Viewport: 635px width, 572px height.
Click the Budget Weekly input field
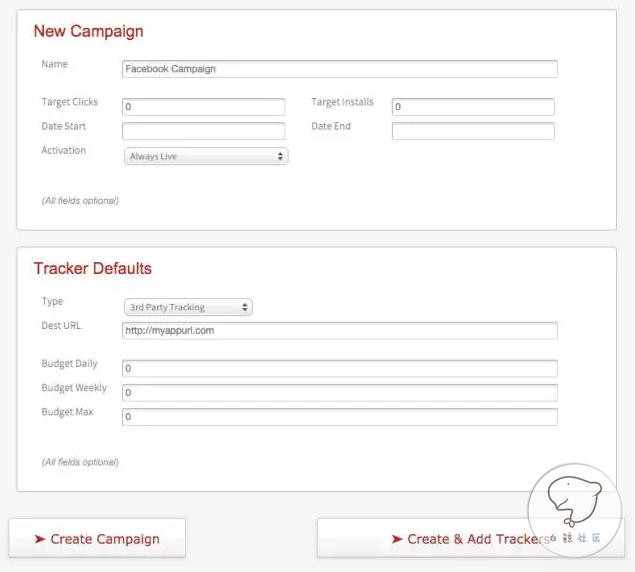click(x=340, y=393)
